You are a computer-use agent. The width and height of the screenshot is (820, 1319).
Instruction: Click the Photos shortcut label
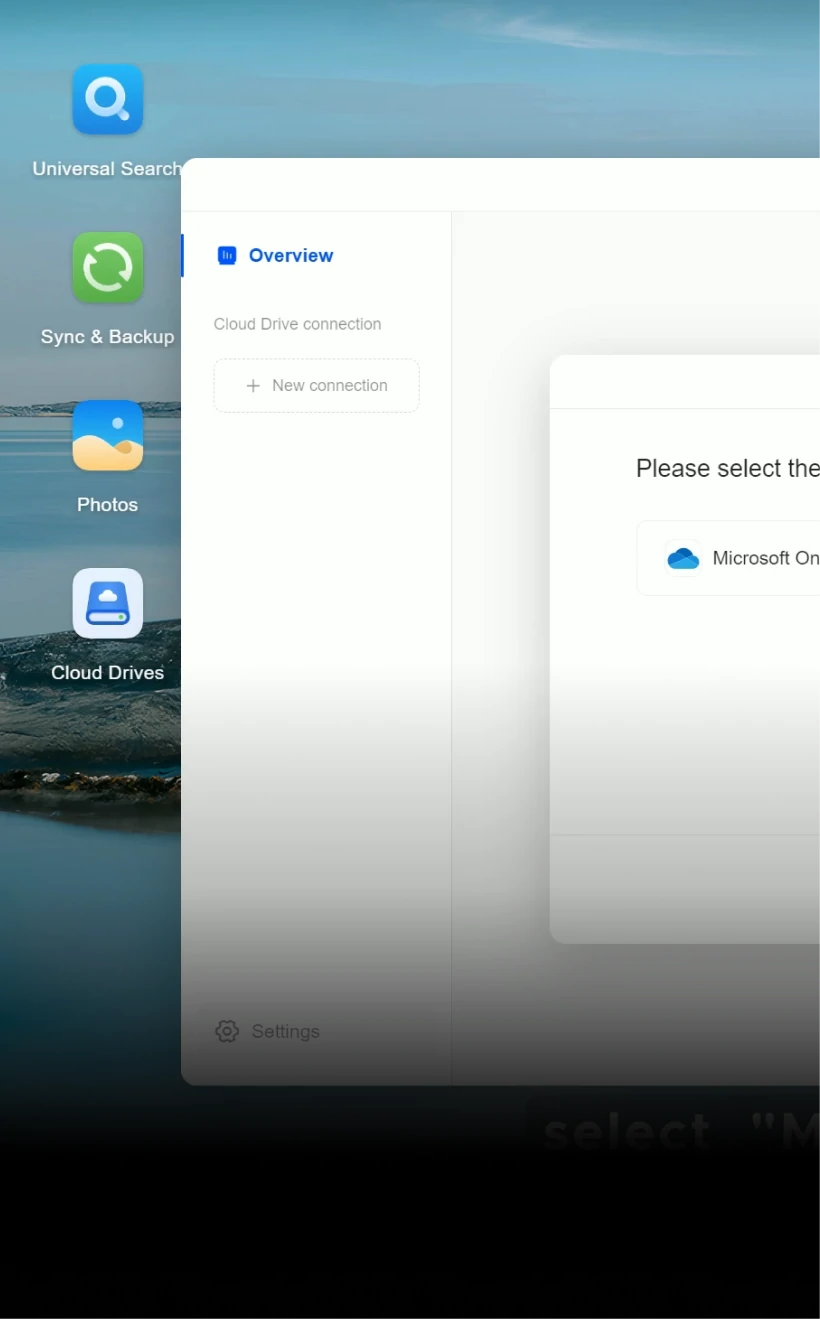tap(107, 504)
